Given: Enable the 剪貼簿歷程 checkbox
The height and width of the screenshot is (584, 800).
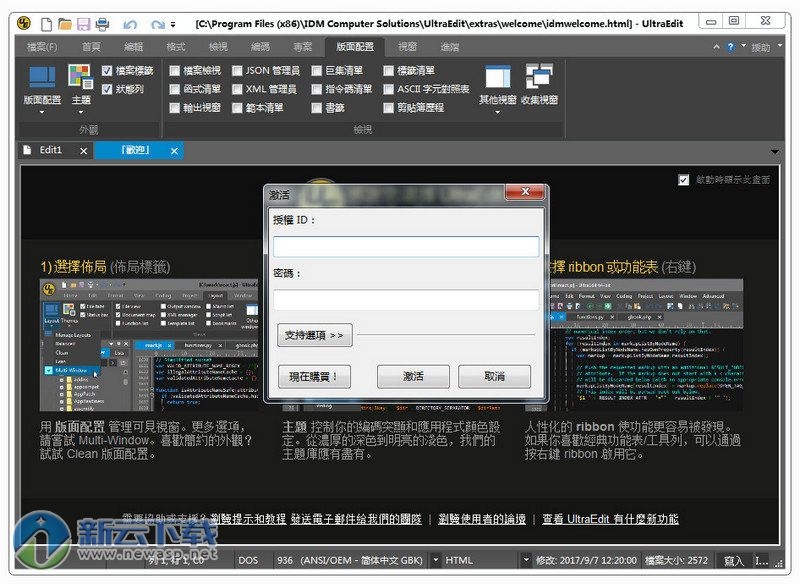Looking at the screenshot, I should pyautogui.click(x=389, y=108).
